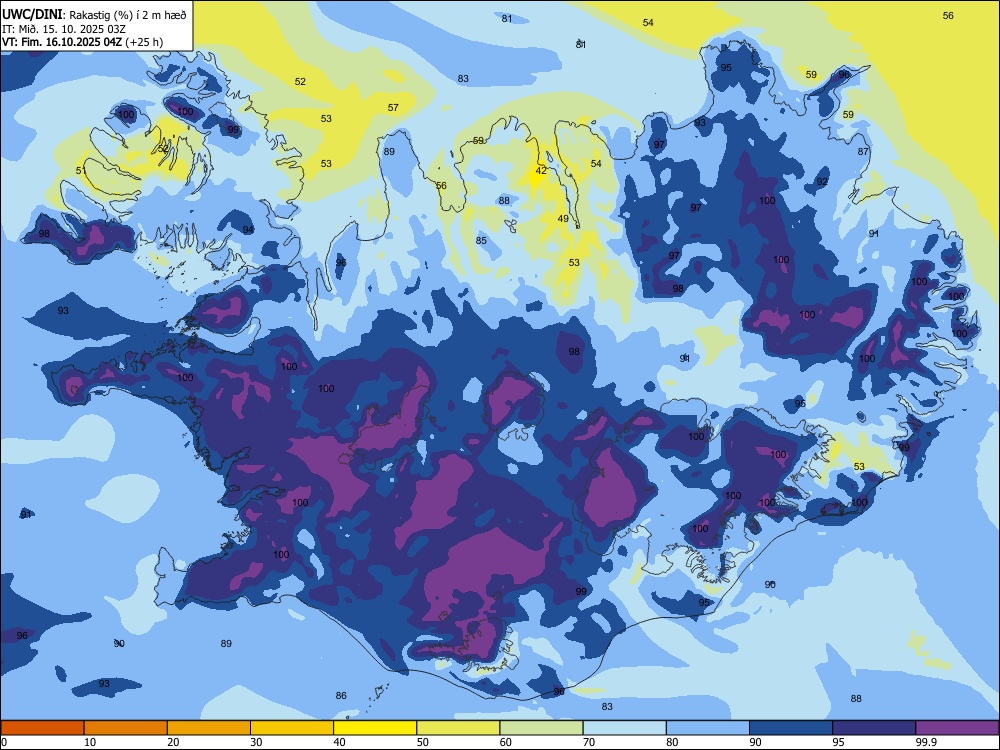The height and width of the screenshot is (750, 1000).
Task: Click the legend tick label 20
Action: (x=173, y=742)
